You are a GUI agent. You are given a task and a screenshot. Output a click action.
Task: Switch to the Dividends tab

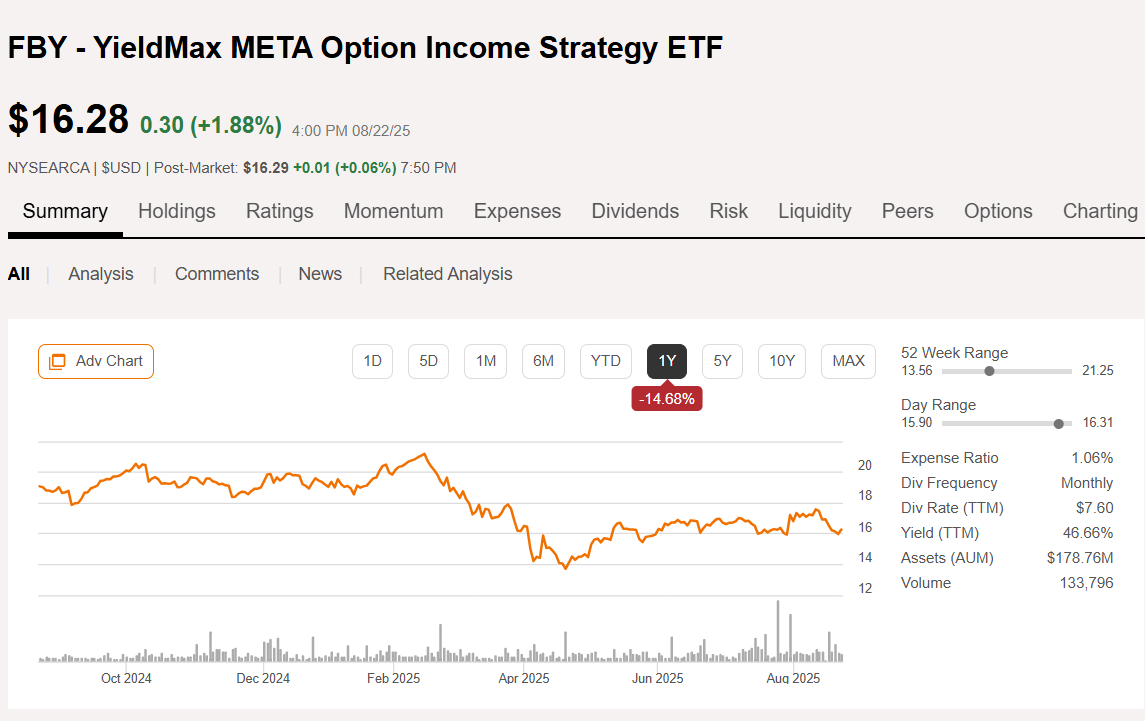(x=635, y=211)
